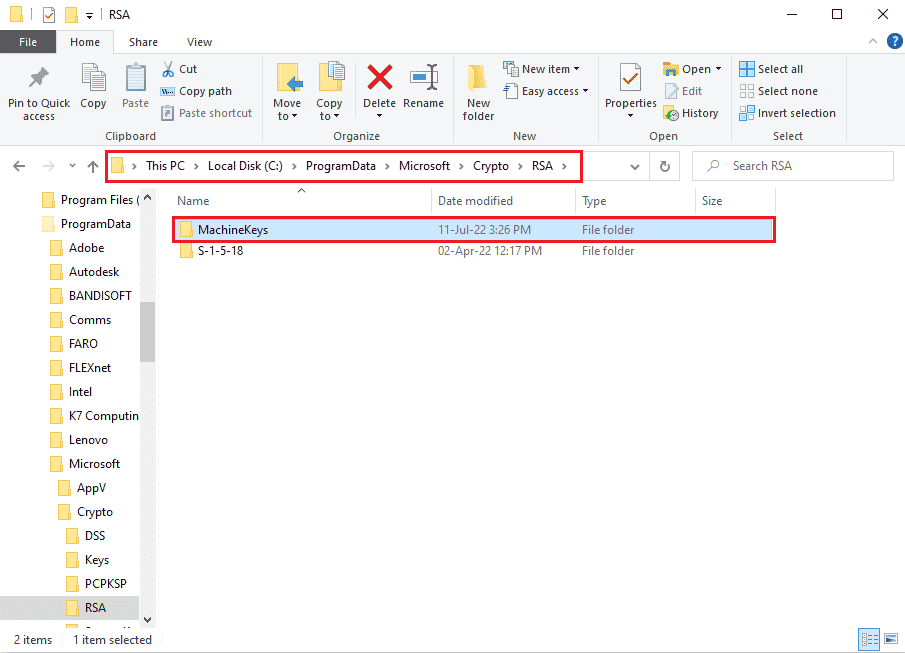Select Keys folder in navigation tree
This screenshot has height=653, width=905.
click(x=96, y=560)
